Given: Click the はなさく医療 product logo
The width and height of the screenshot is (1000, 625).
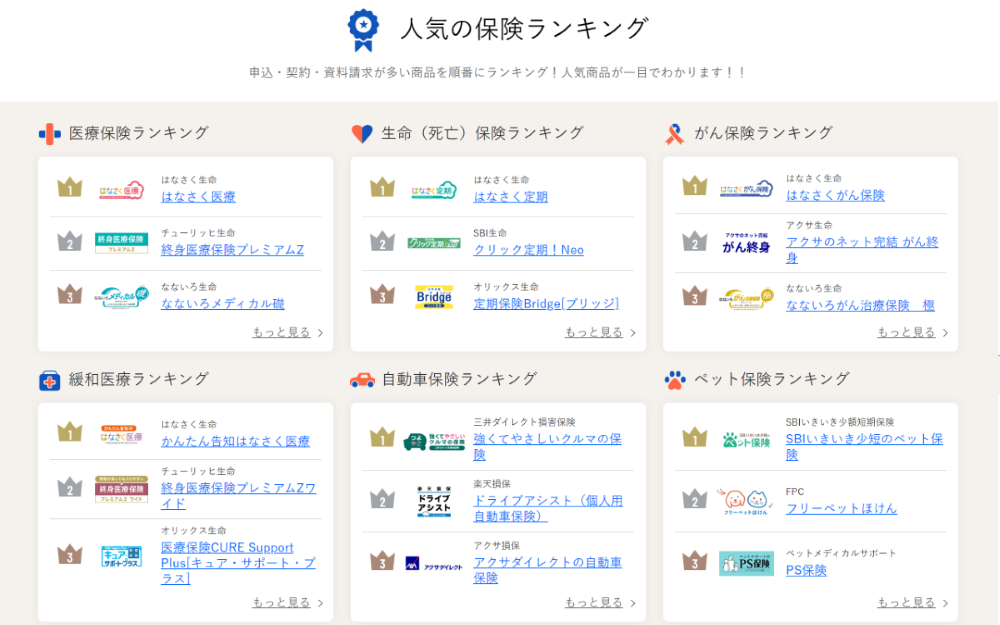Looking at the screenshot, I should click(122, 189).
